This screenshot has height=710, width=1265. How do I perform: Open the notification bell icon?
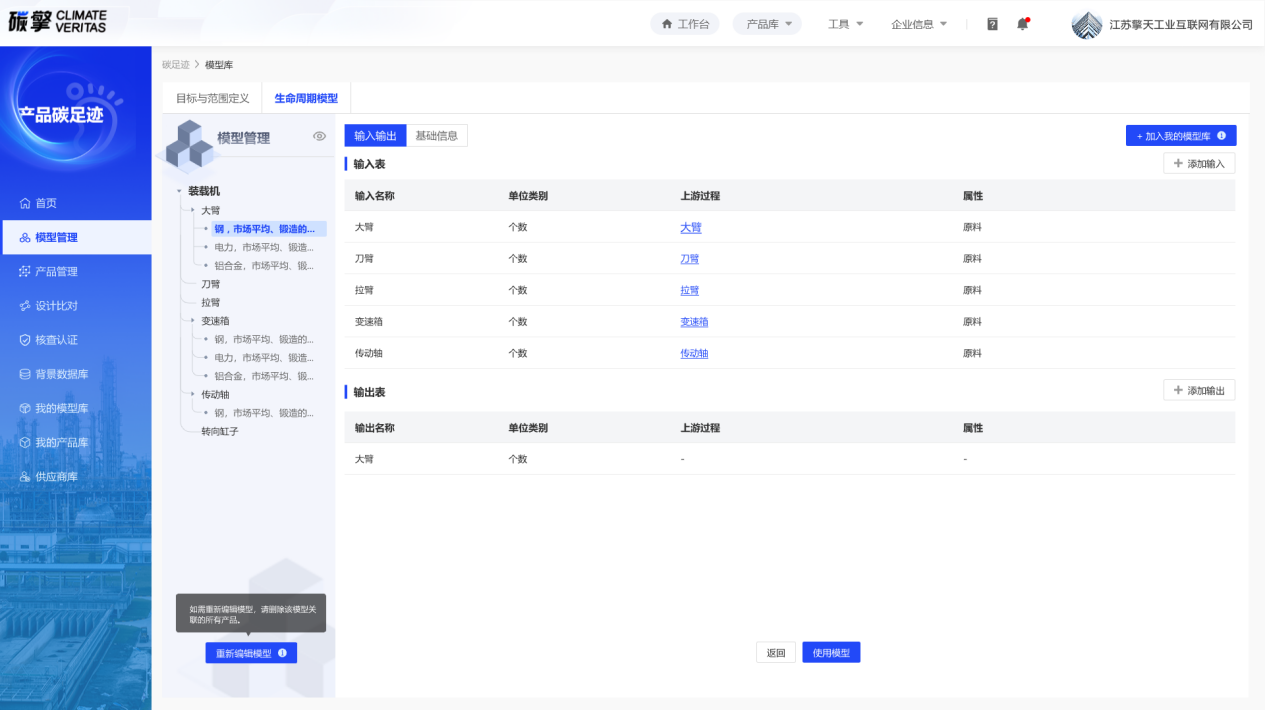click(x=1022, y=24)
